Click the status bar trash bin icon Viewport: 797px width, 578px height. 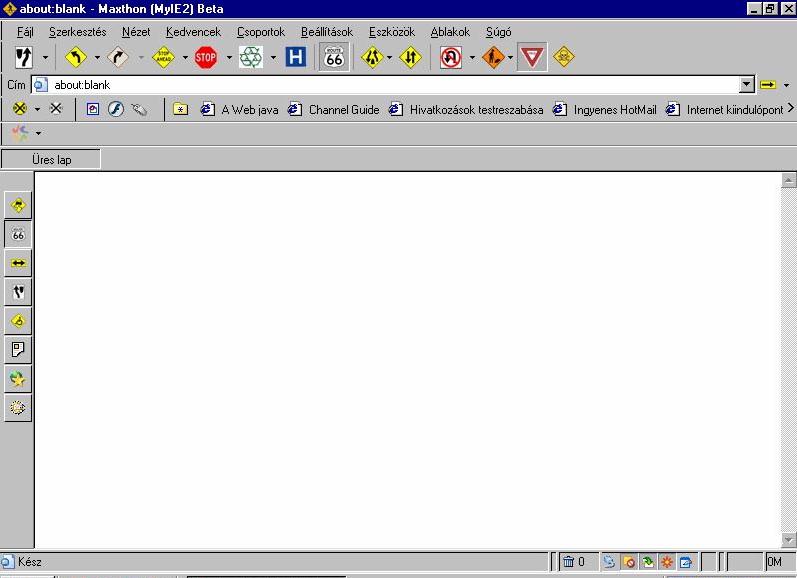pos(568,562)
